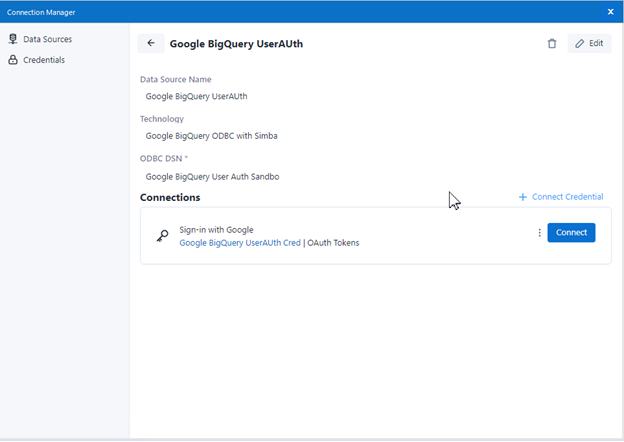Viewport: 624px width, 442px height.
Task: Click the 'Data Source Name' label
Action: pos(176,79)
